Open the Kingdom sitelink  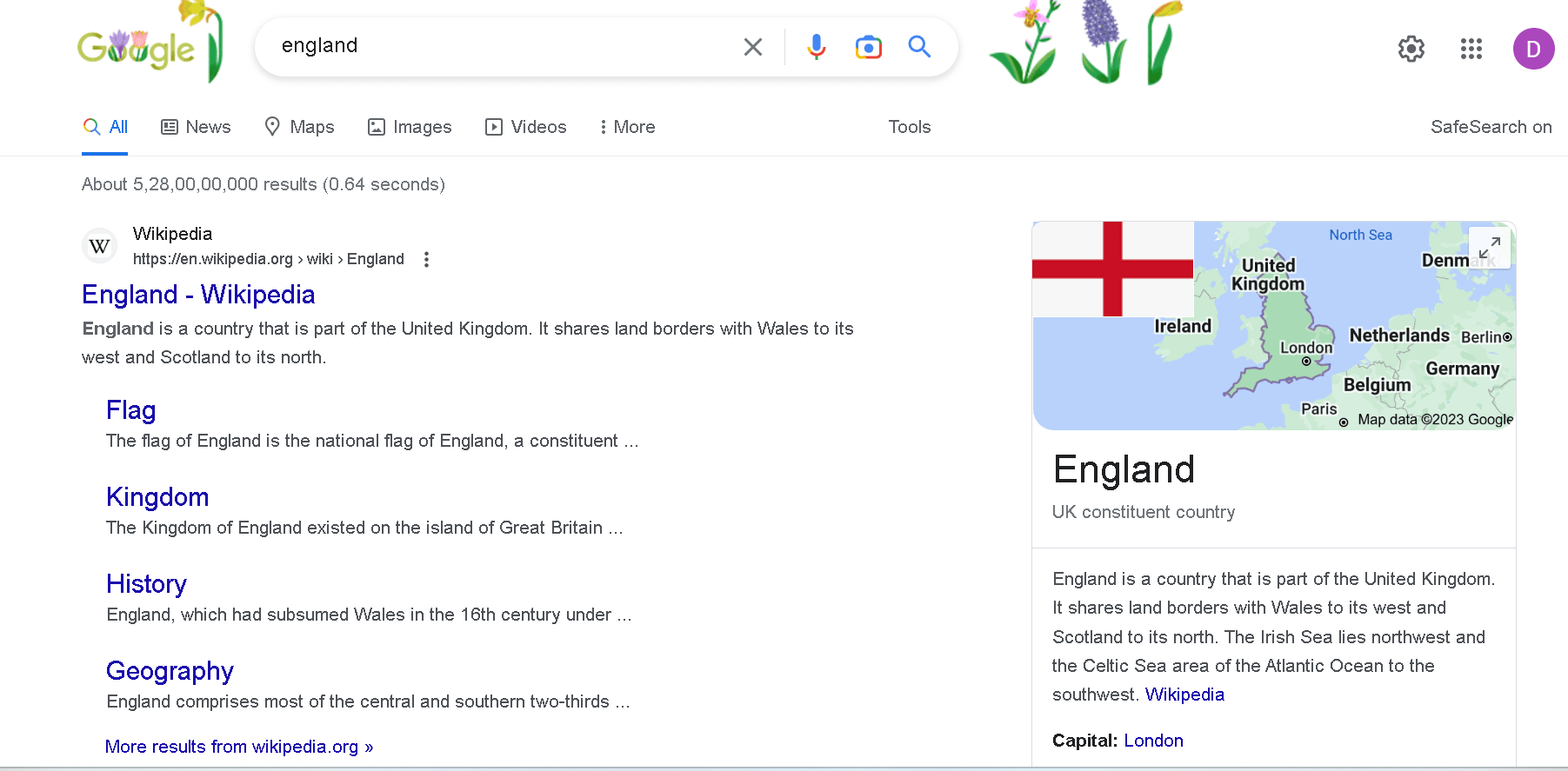157,497
